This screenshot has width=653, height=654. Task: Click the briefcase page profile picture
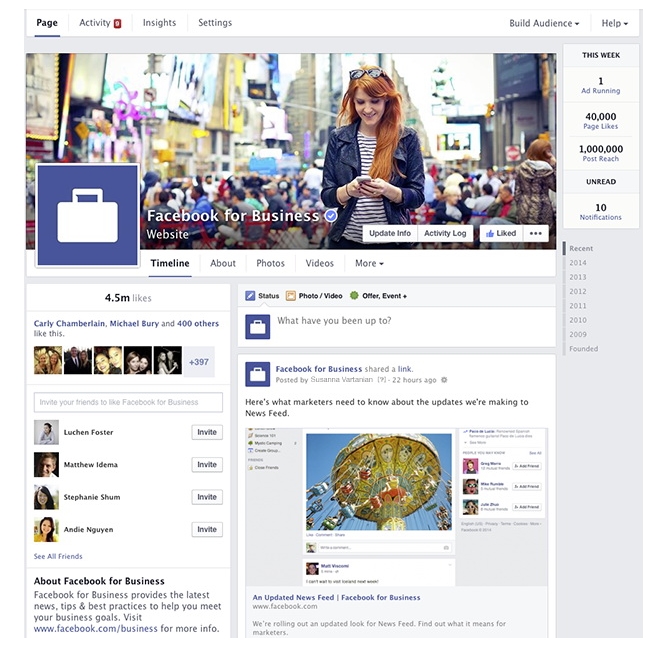(x=88, y=215)
